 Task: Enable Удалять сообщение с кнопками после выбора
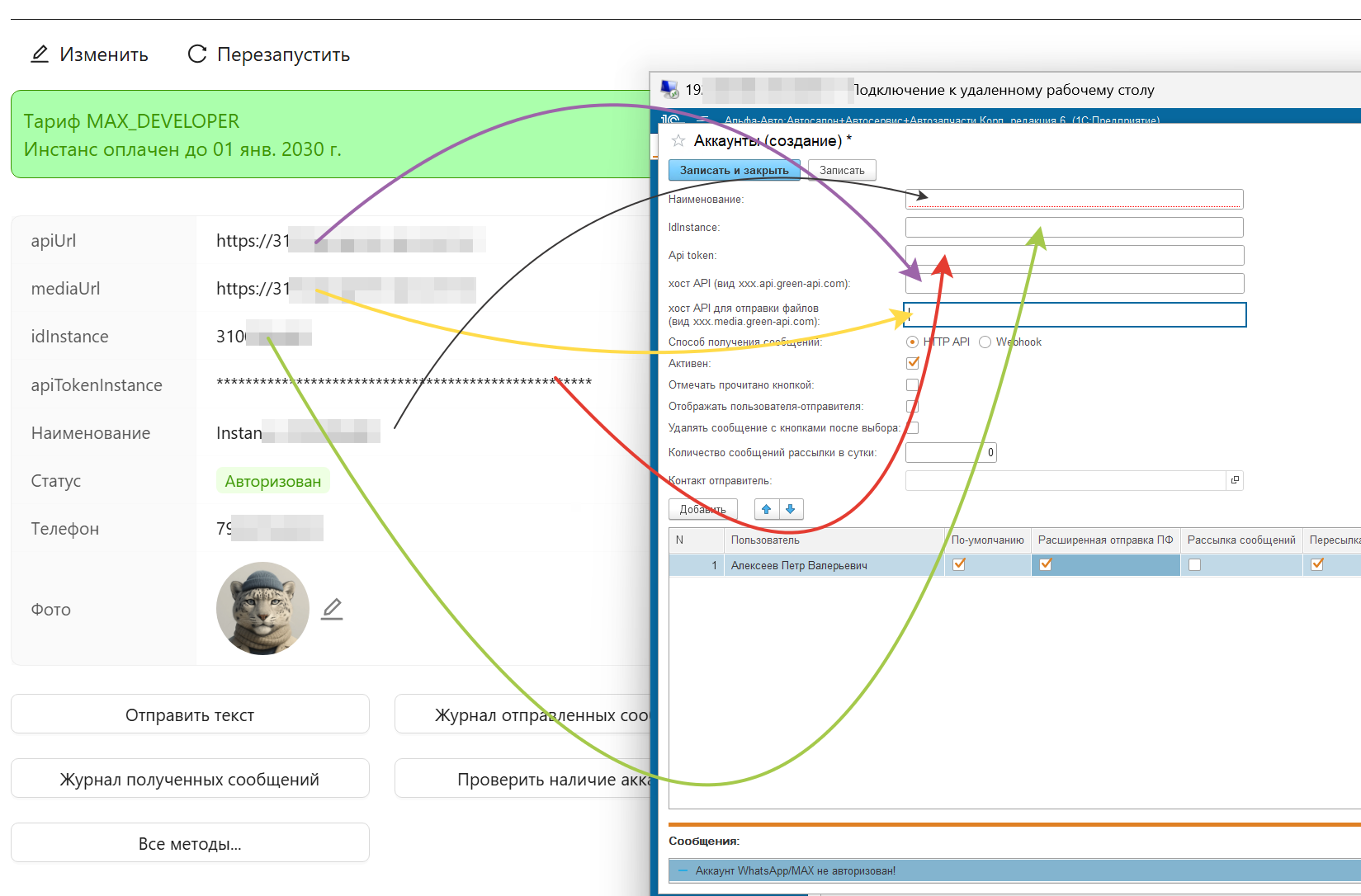[913, 427]
